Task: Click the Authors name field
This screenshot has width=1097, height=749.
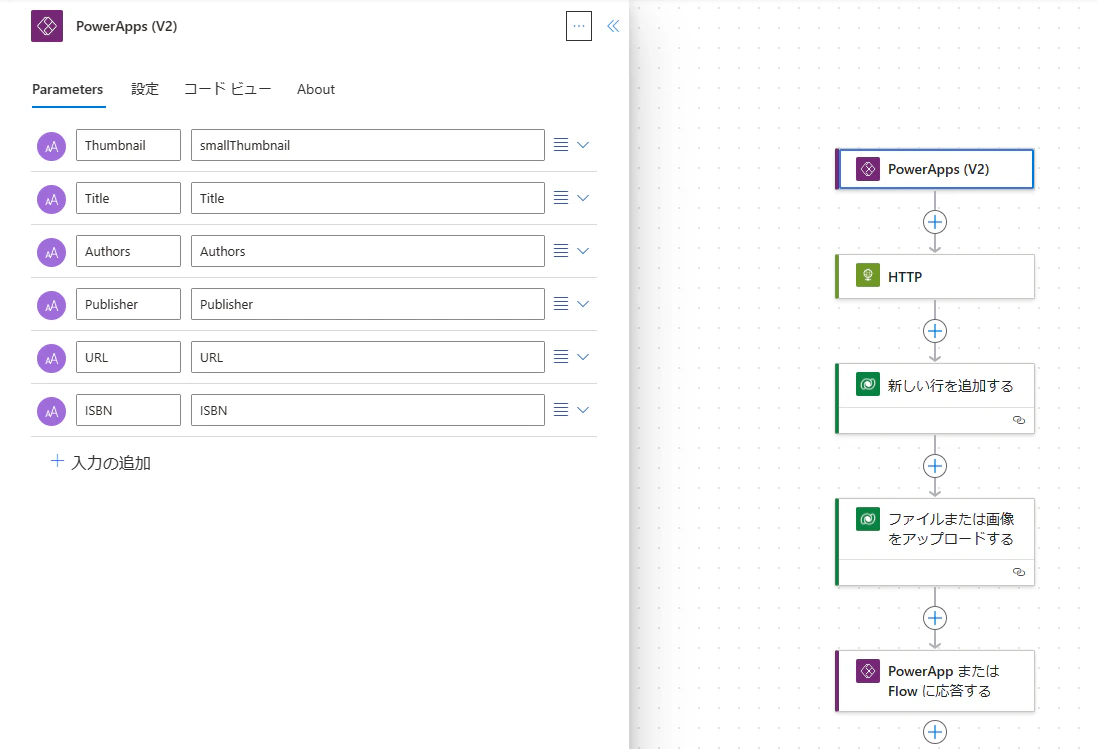Action: (x=128, y=251)
